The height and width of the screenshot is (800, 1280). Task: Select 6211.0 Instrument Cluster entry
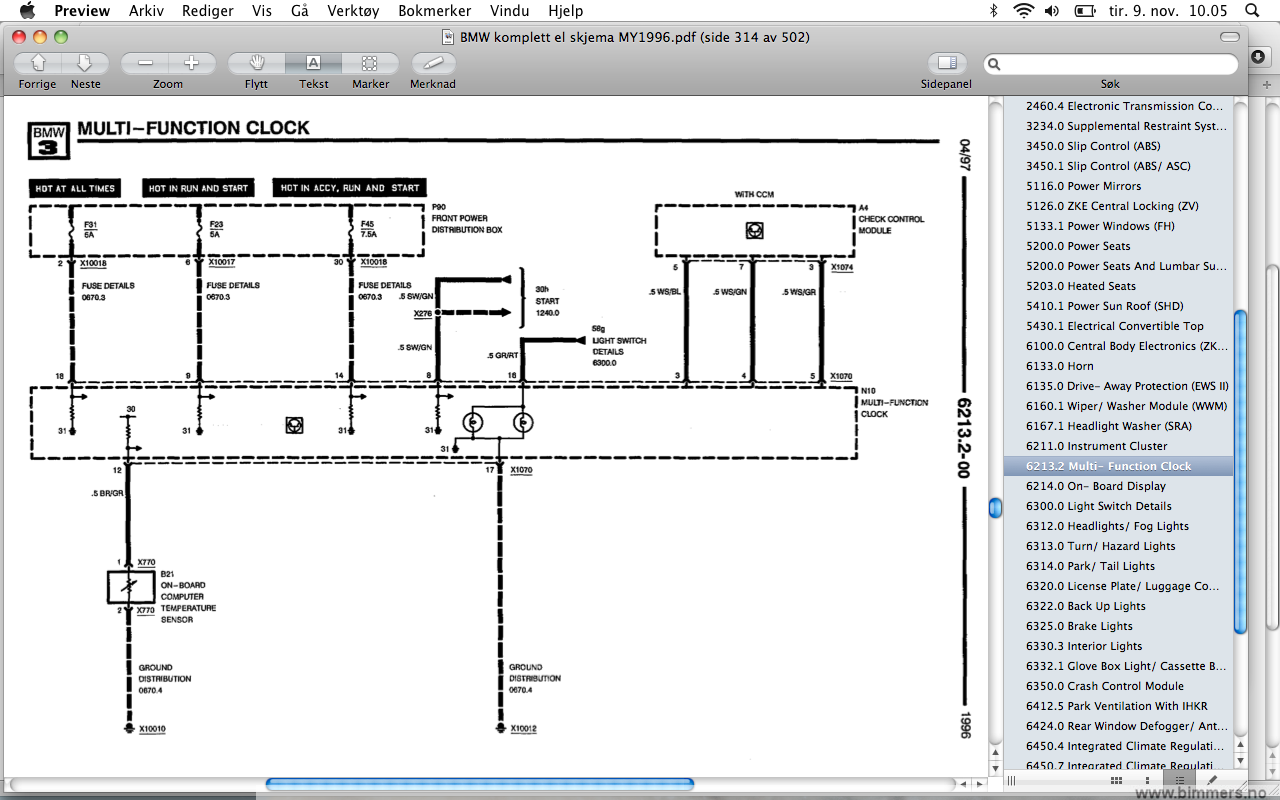tap(1117, 446)
